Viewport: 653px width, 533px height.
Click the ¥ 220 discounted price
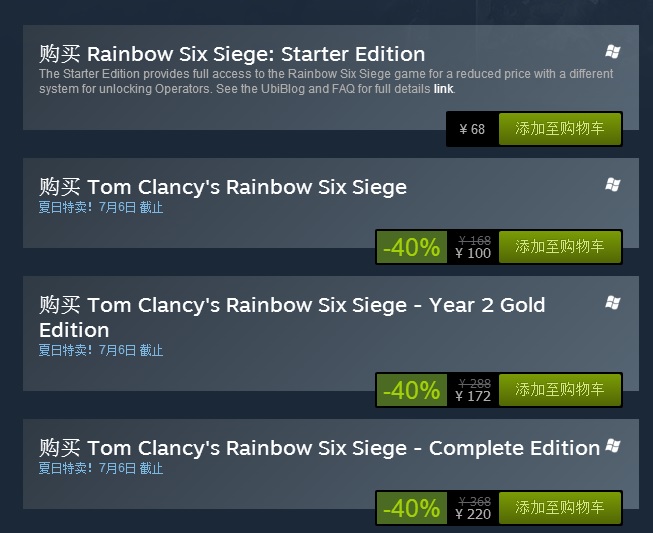click(473, 514)
